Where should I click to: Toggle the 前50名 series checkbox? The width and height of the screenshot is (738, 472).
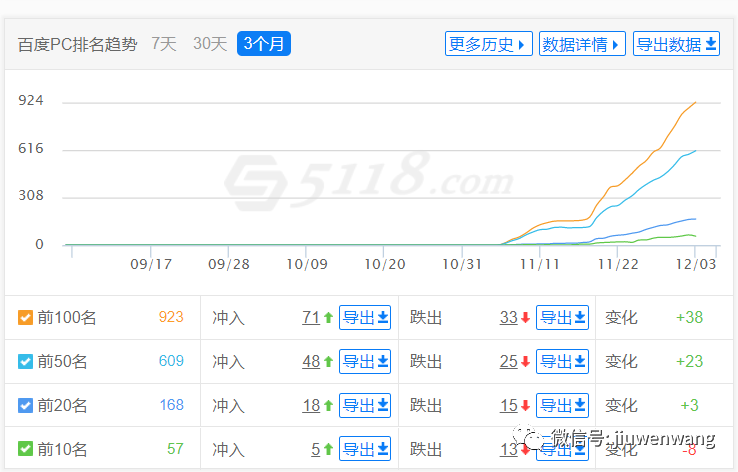click(x=26, y=362)
